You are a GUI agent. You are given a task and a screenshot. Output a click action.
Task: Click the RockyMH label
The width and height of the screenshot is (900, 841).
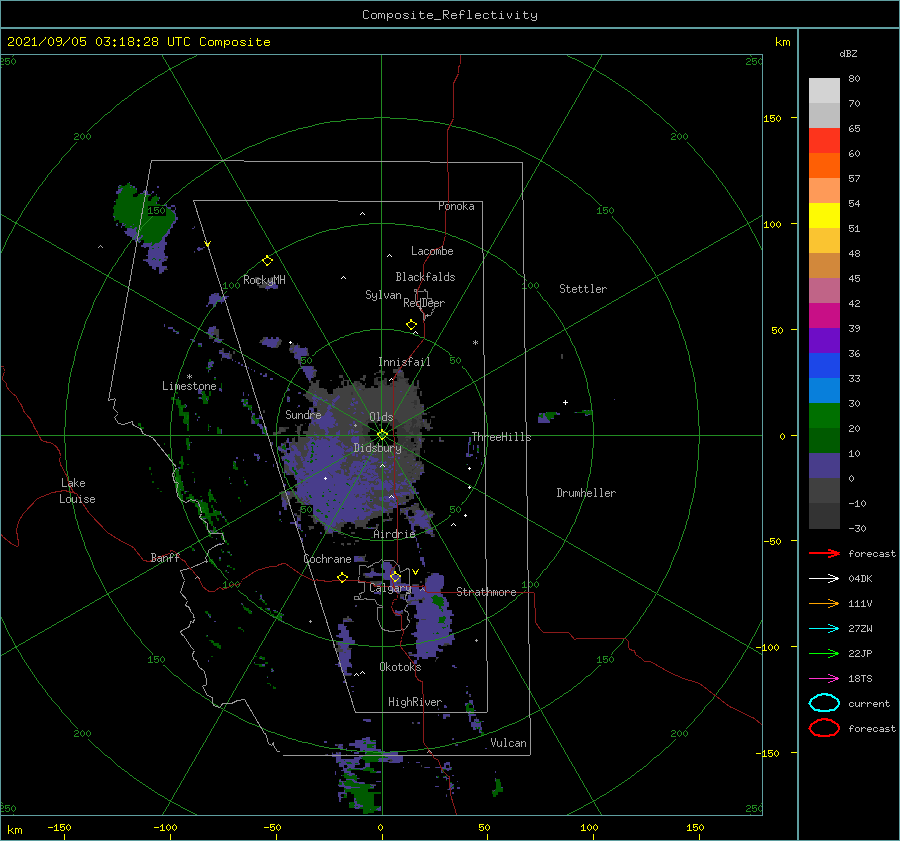[x=264, y=280]
